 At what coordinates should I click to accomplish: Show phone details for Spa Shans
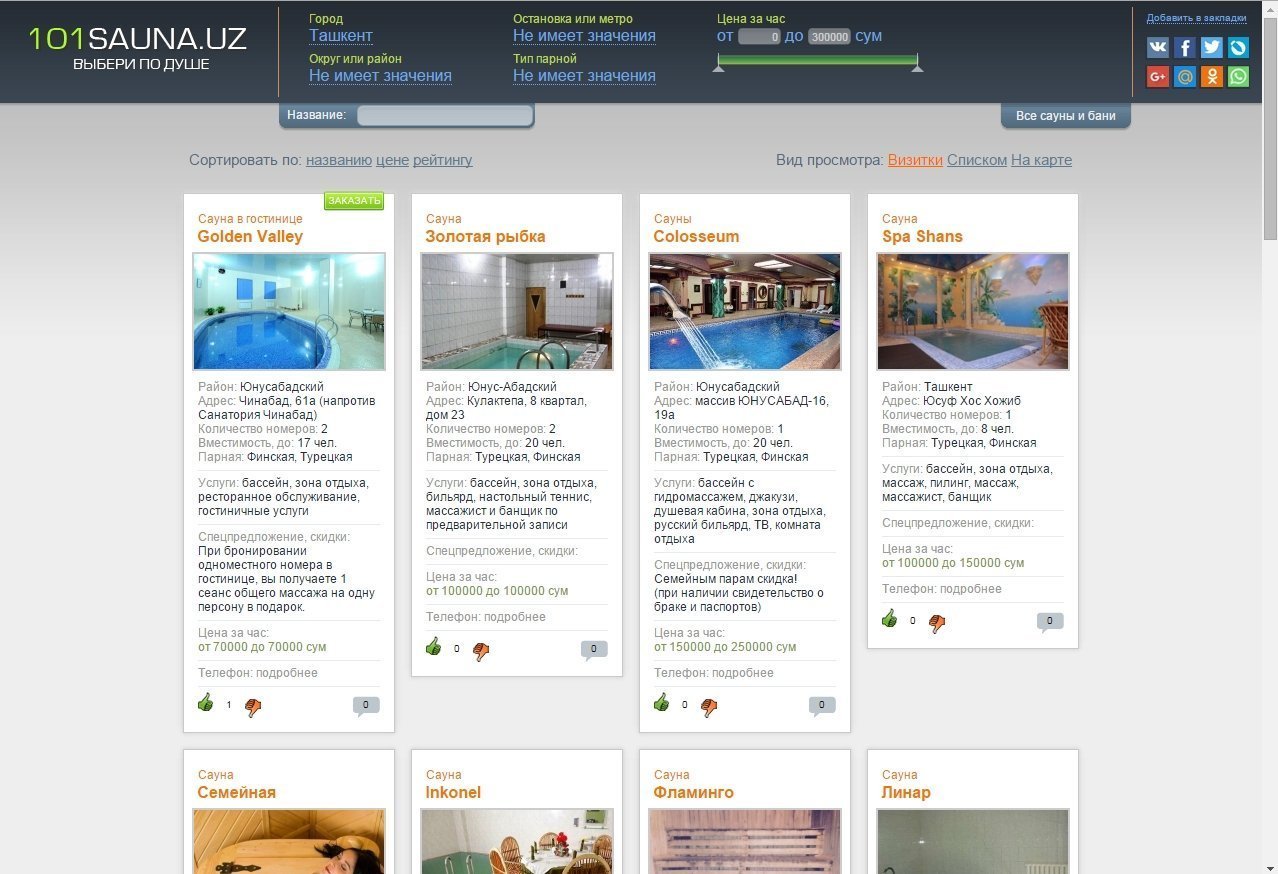(x=971, y=589)
